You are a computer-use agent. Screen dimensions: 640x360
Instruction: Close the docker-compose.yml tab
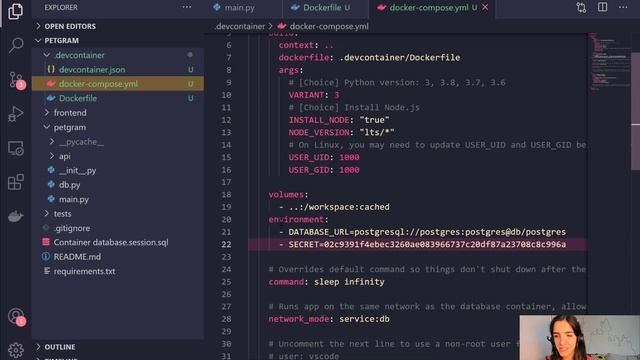pyautogui.click(x=485, y=7)
